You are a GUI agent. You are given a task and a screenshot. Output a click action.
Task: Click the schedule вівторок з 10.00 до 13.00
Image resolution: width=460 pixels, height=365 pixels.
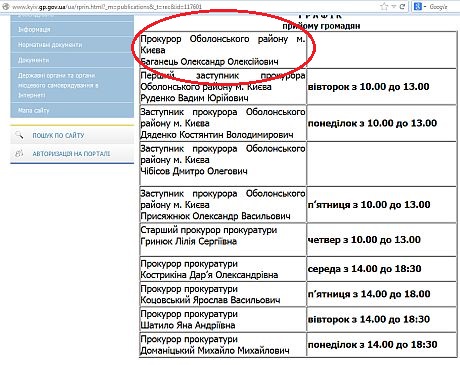pyautogui.click(x=369, y=87)
